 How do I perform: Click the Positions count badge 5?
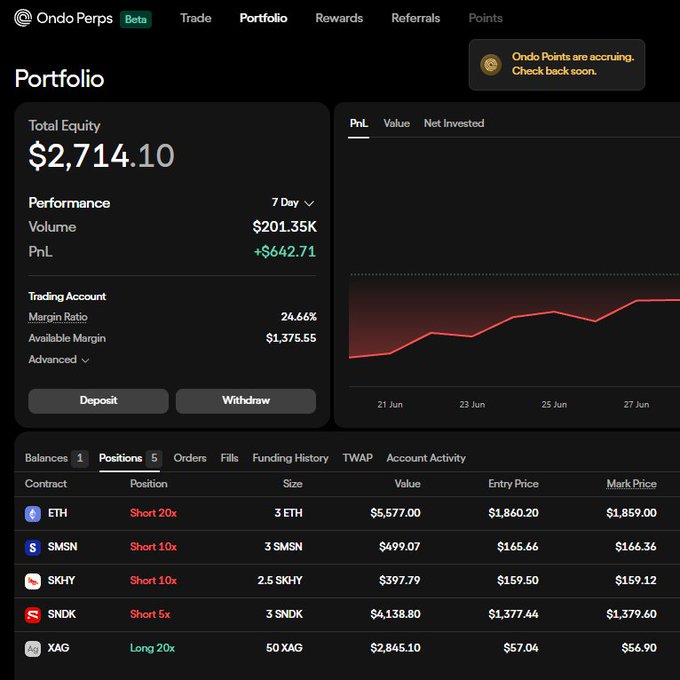[x=154, y=458]
